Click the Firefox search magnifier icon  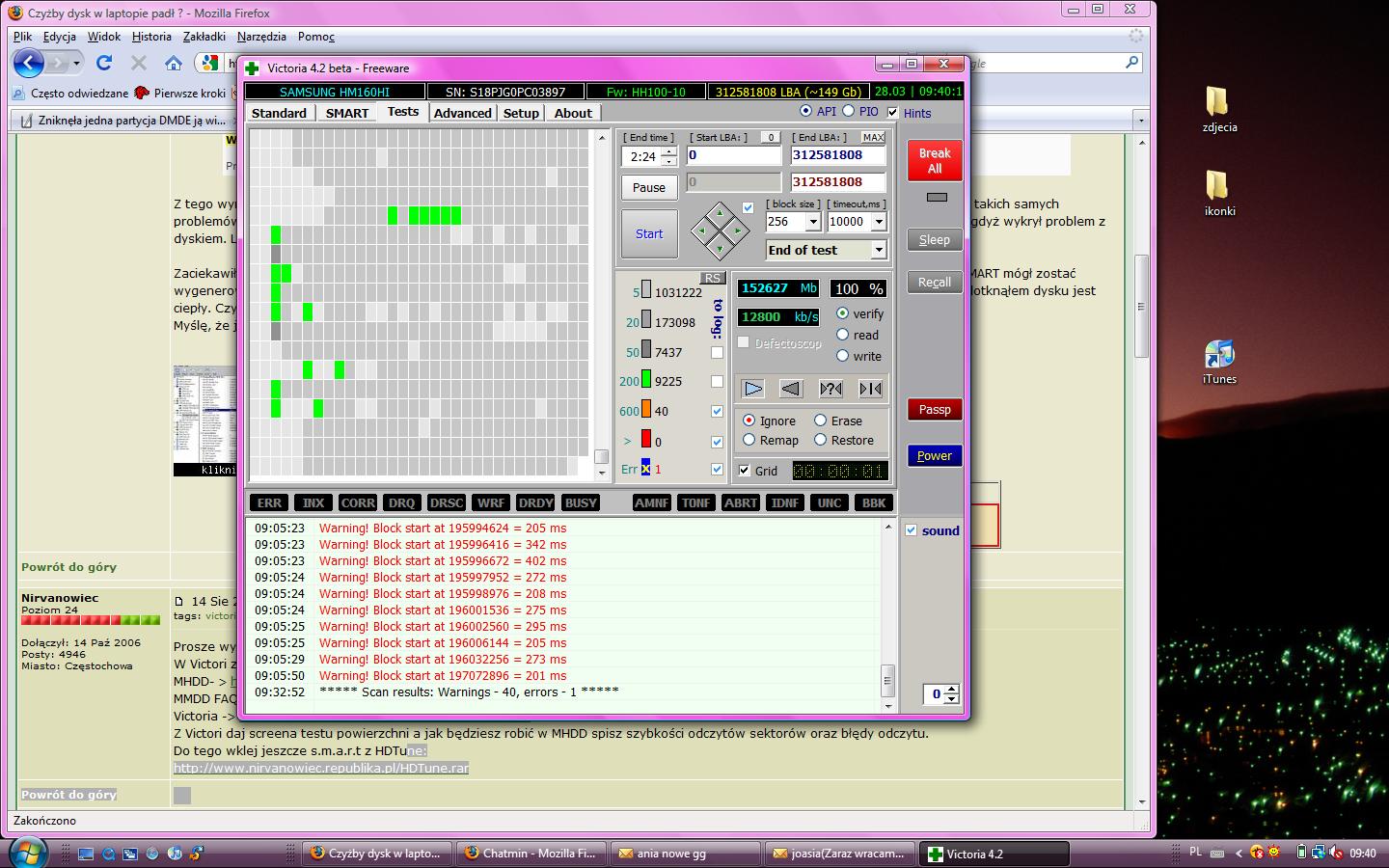1132,63
